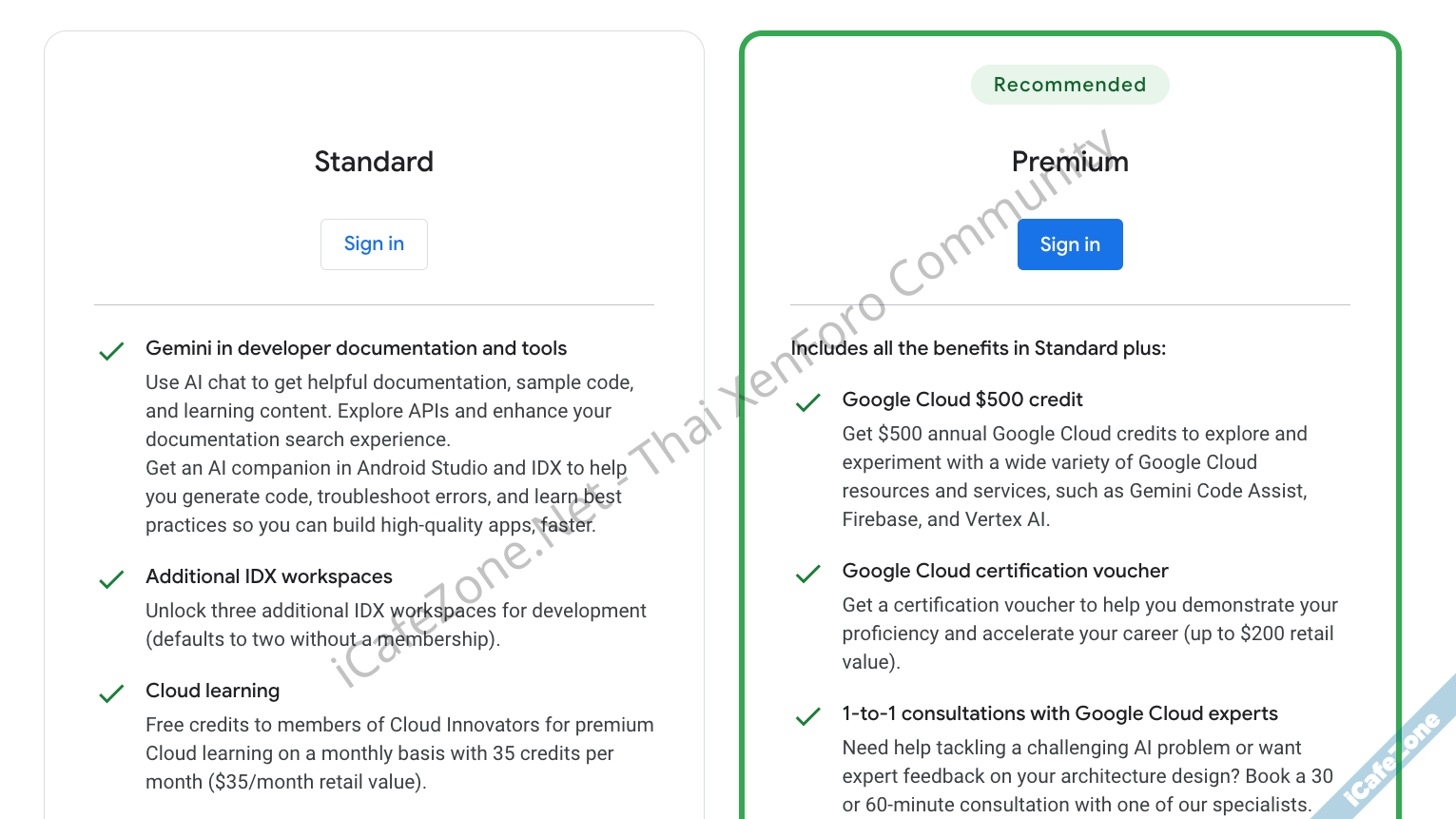Click checkmark beside Google Cloud $500 credit
The image size is (1456, 819).
coord(807,402)
